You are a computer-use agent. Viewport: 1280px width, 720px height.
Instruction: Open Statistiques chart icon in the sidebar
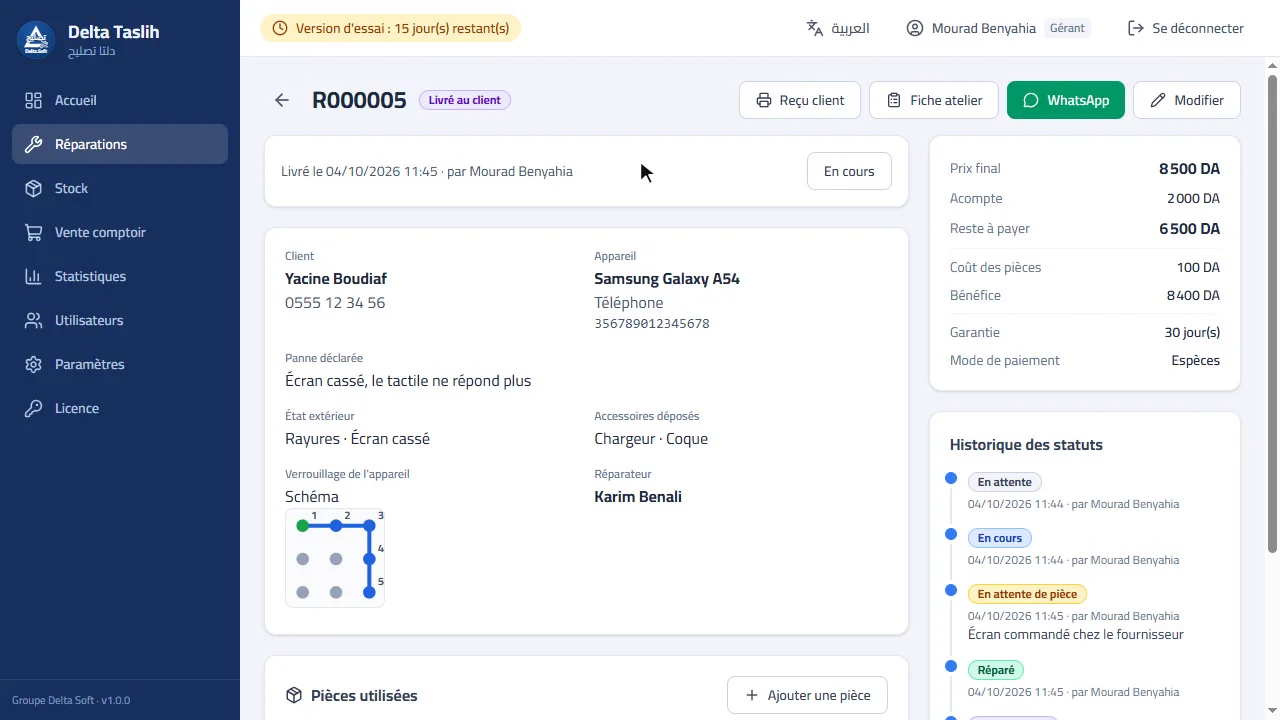34,276
